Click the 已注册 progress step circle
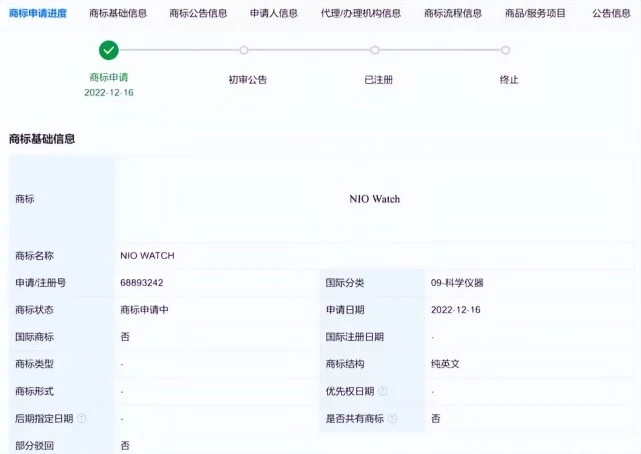This screenshot has width=641, height=454. click(375, 50)
